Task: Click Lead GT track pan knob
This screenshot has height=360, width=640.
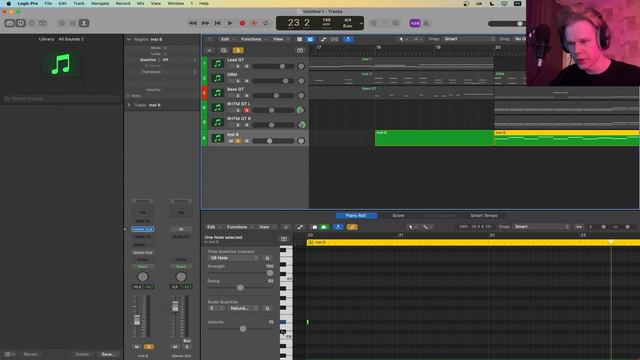Action: pos(301,66)
